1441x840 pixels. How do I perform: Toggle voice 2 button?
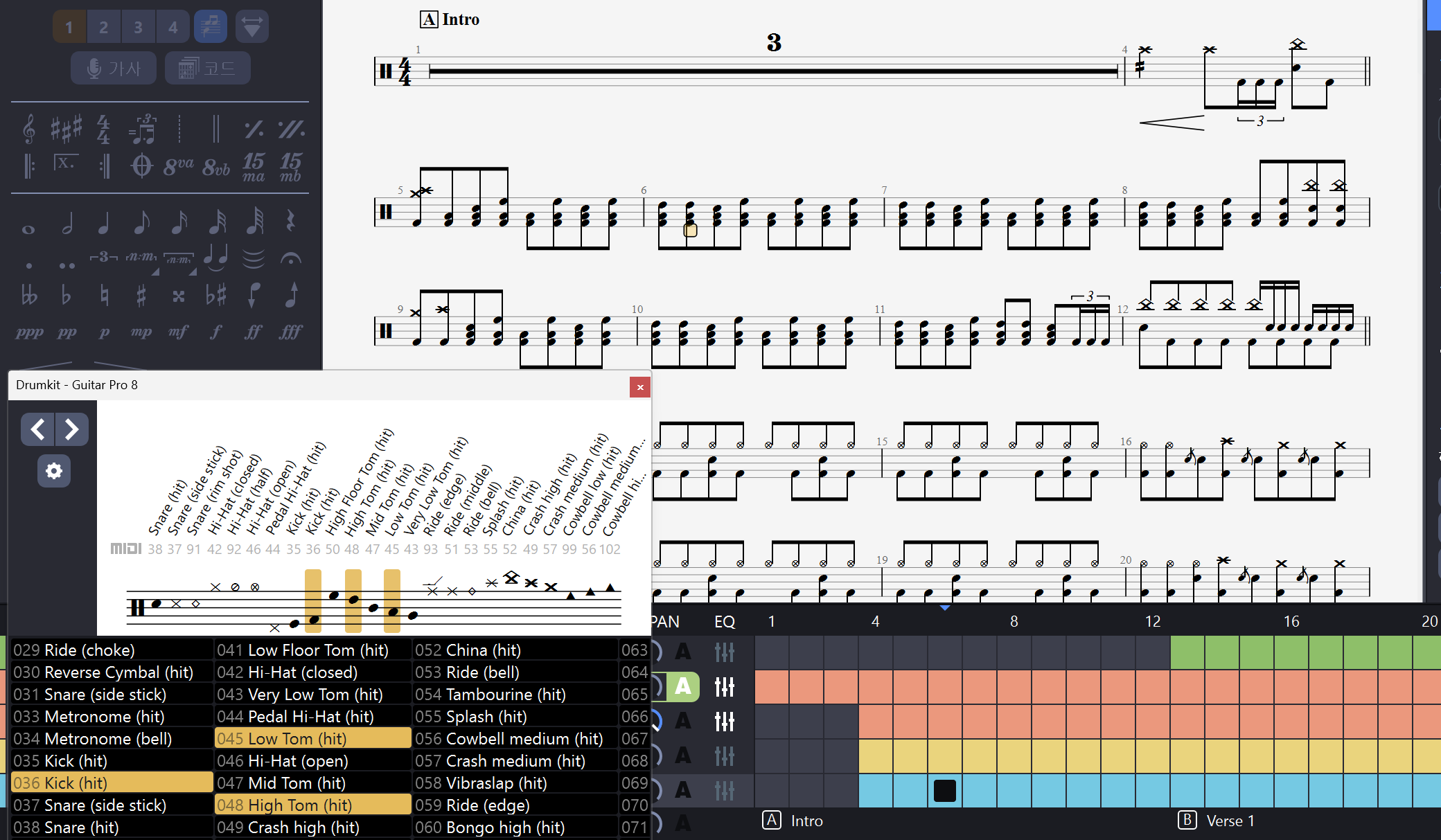103,27
